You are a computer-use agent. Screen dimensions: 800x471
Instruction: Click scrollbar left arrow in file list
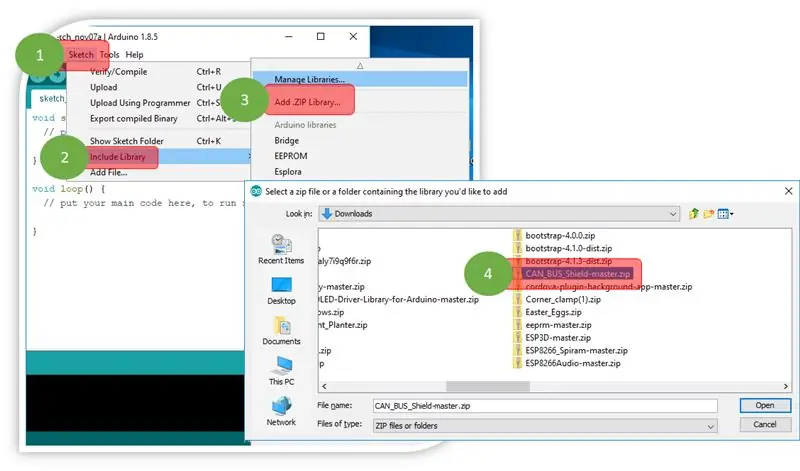click(x=324, y=386)
